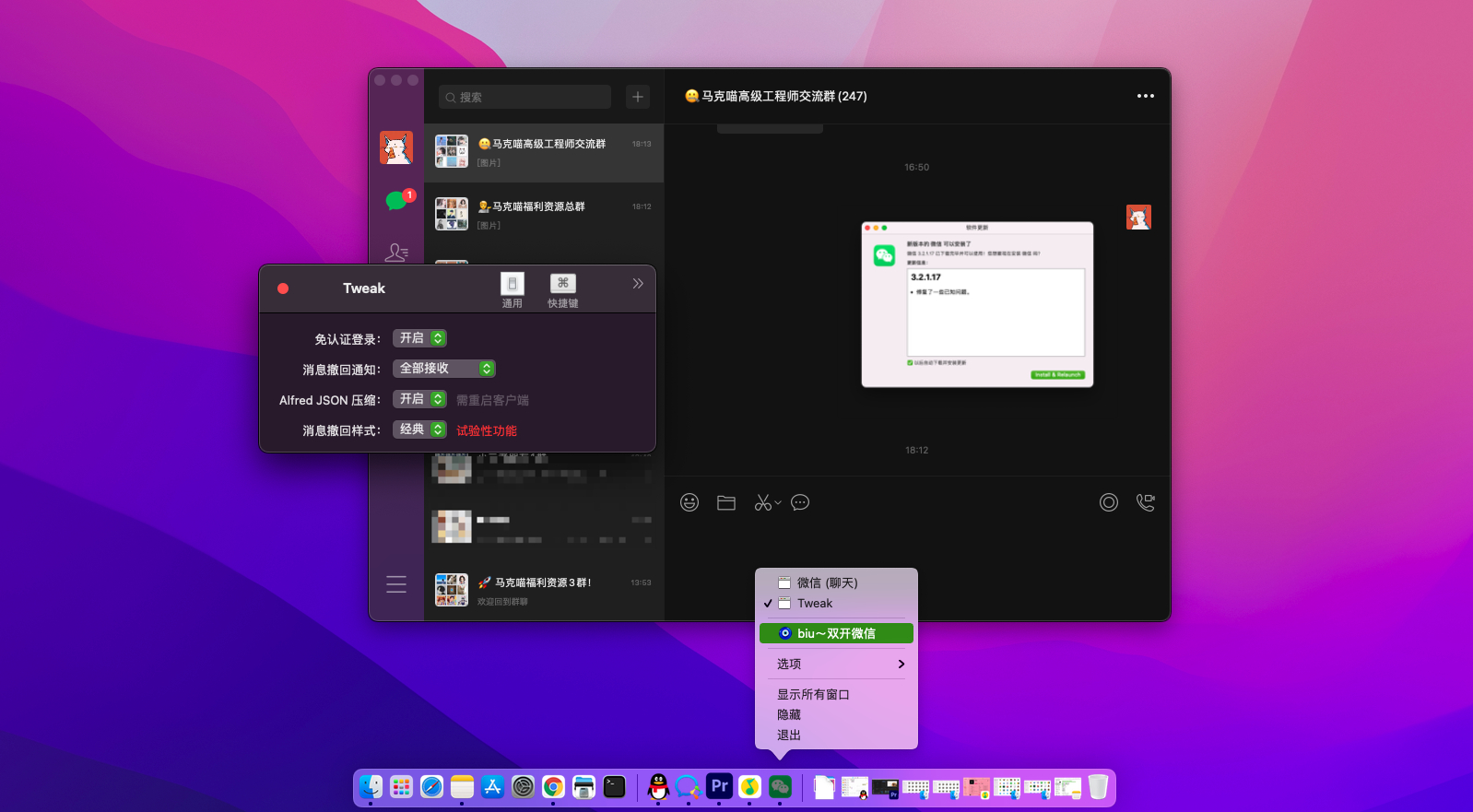Switch to the 快捷键 tab
1473x812 pixels.
click(x=562, y=290)
